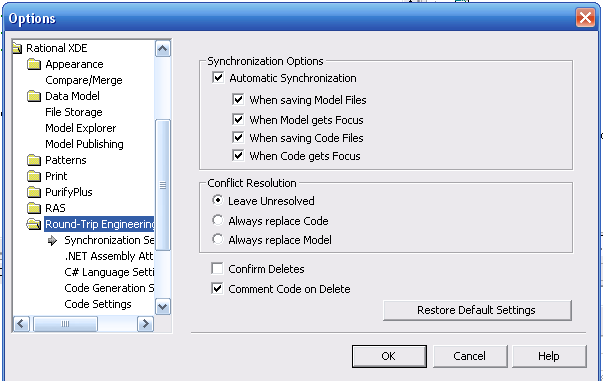Select RAS tree item
This screenshot has height=381, width=603.
point(55,208)
